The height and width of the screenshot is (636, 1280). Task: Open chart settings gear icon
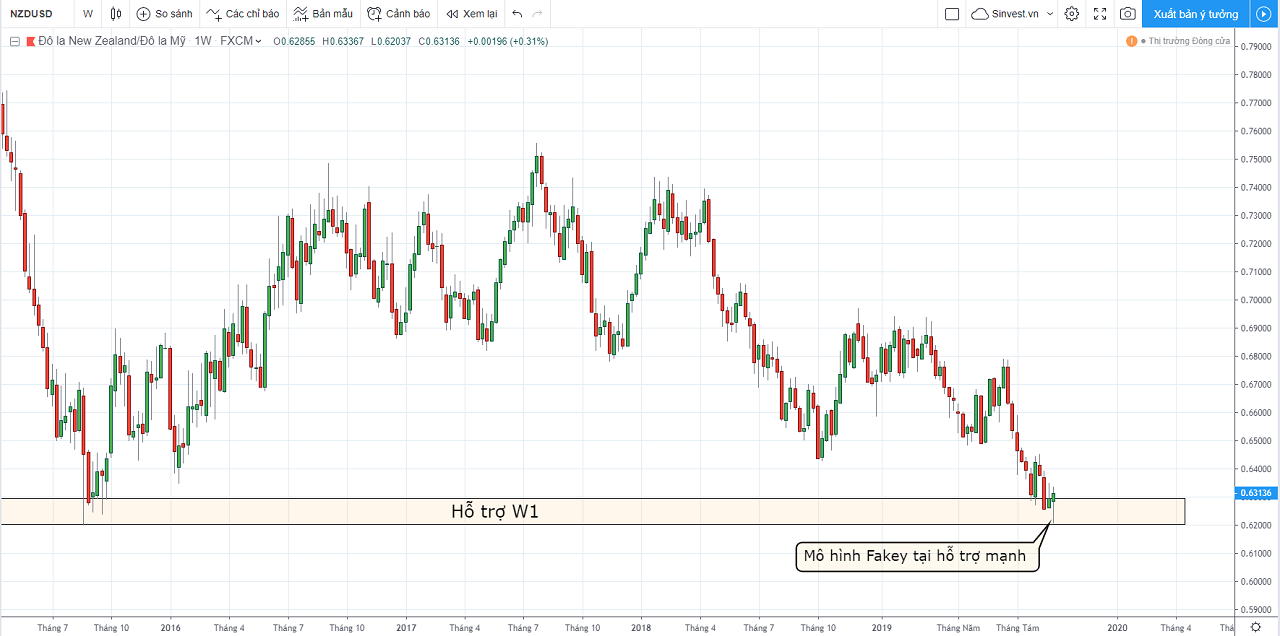pos(1072,14)
